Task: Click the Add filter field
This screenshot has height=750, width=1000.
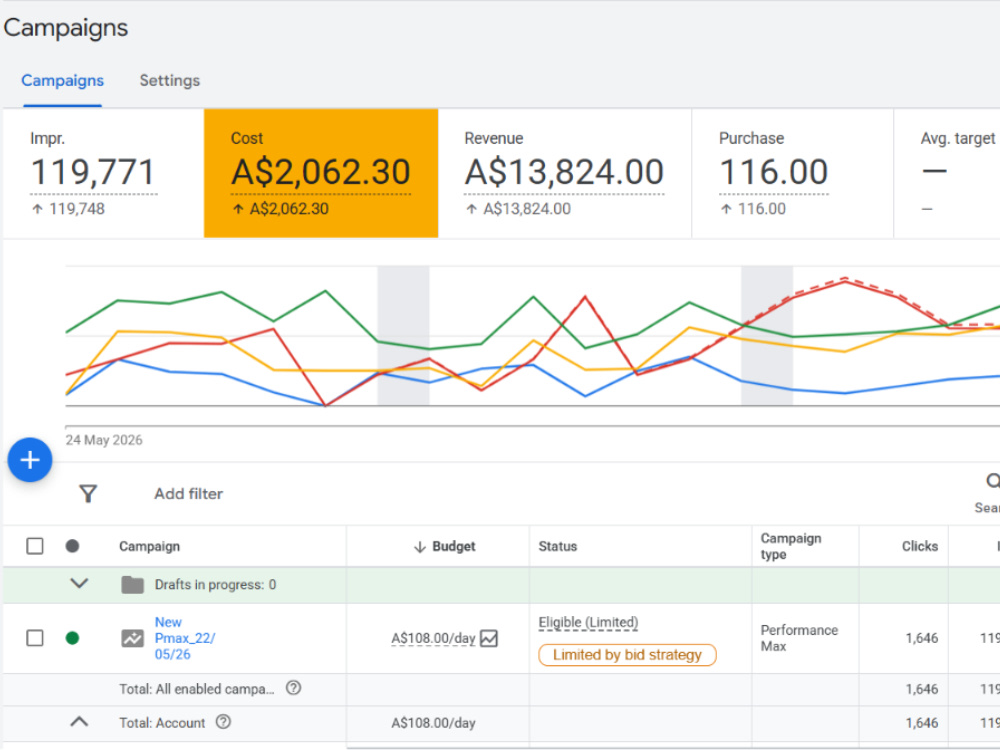Action: coord(189,494)
